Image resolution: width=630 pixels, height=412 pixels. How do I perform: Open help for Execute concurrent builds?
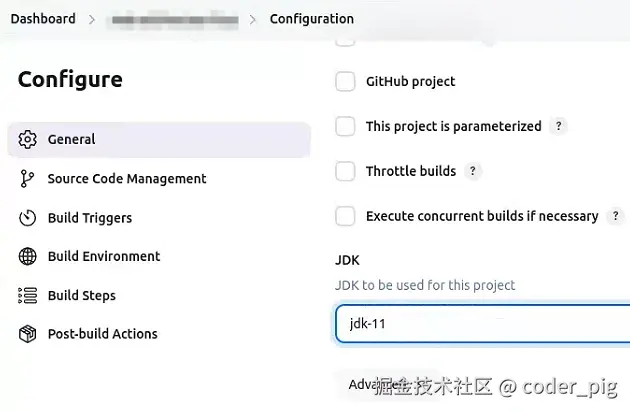(x=616, y=216)
